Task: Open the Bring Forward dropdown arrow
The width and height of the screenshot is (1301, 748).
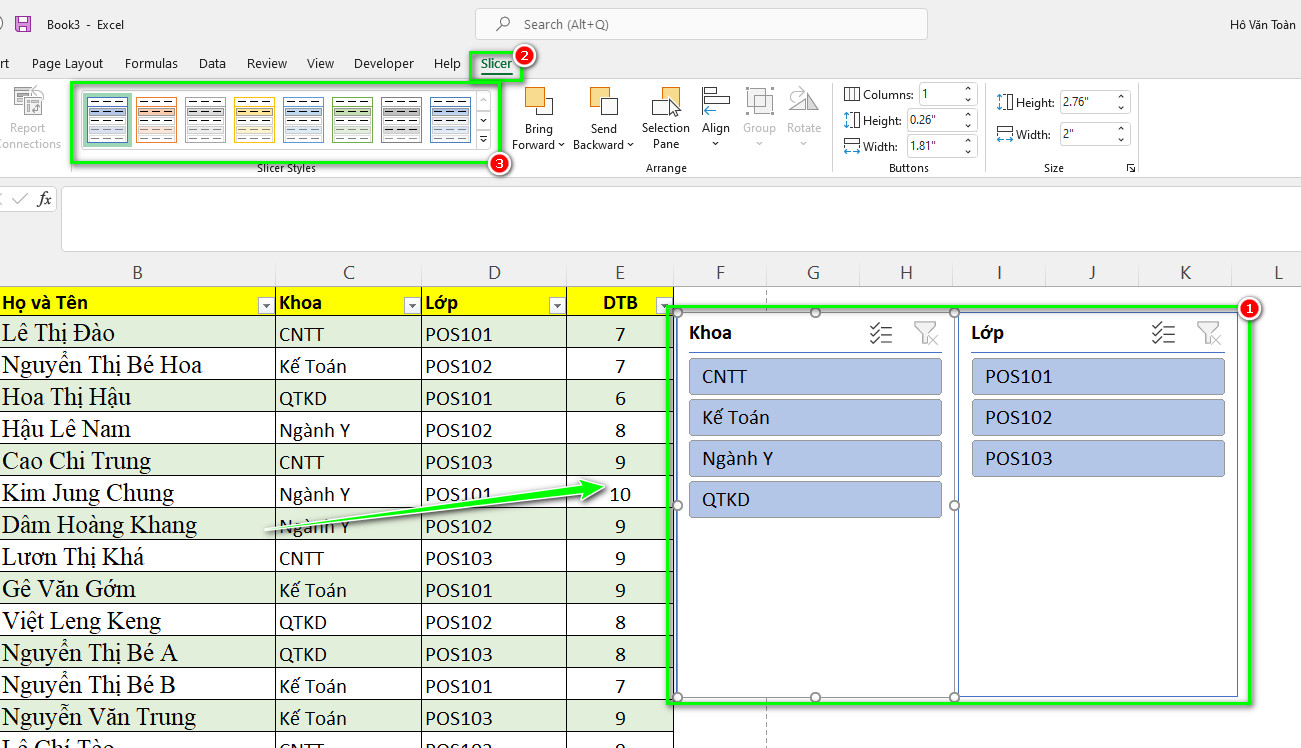Action: coord(561,145)
